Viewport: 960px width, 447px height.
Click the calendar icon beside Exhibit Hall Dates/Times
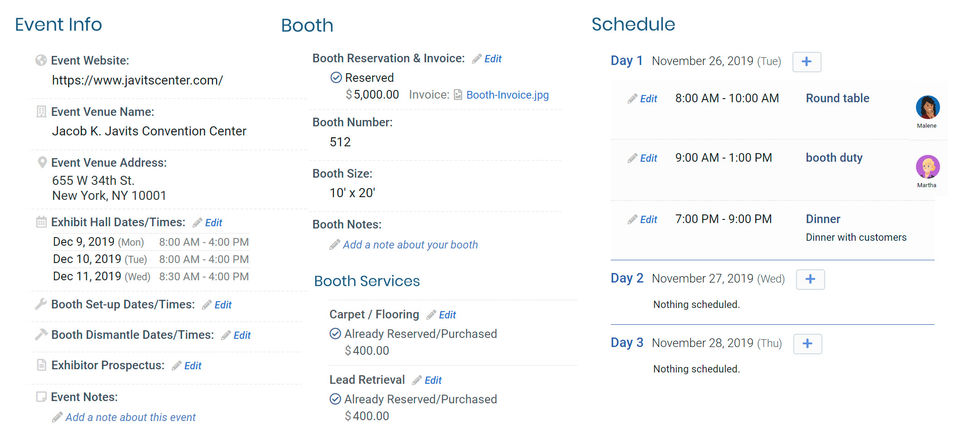(x=41, y=222)
